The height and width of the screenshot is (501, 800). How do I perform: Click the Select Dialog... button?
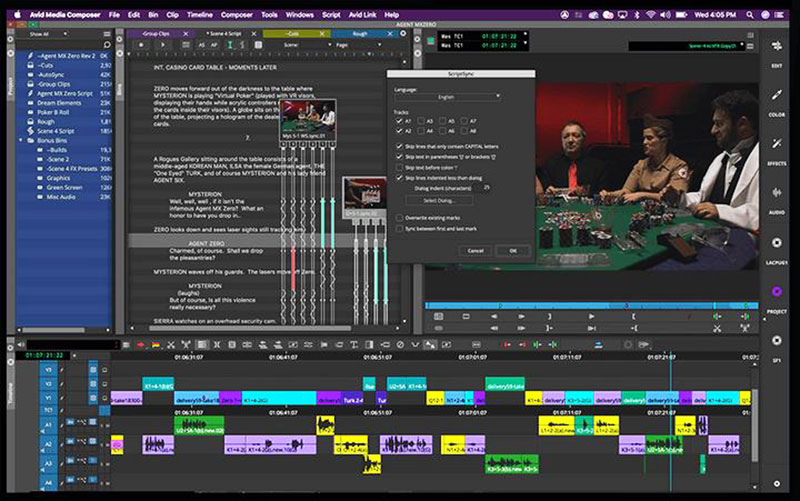pos(438,201)
